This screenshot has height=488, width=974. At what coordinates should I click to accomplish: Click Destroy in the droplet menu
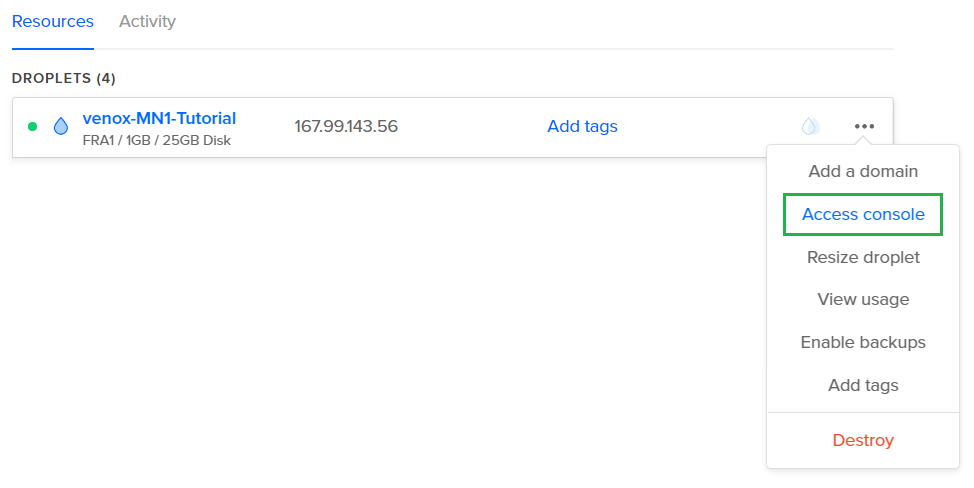pos(863,440)
